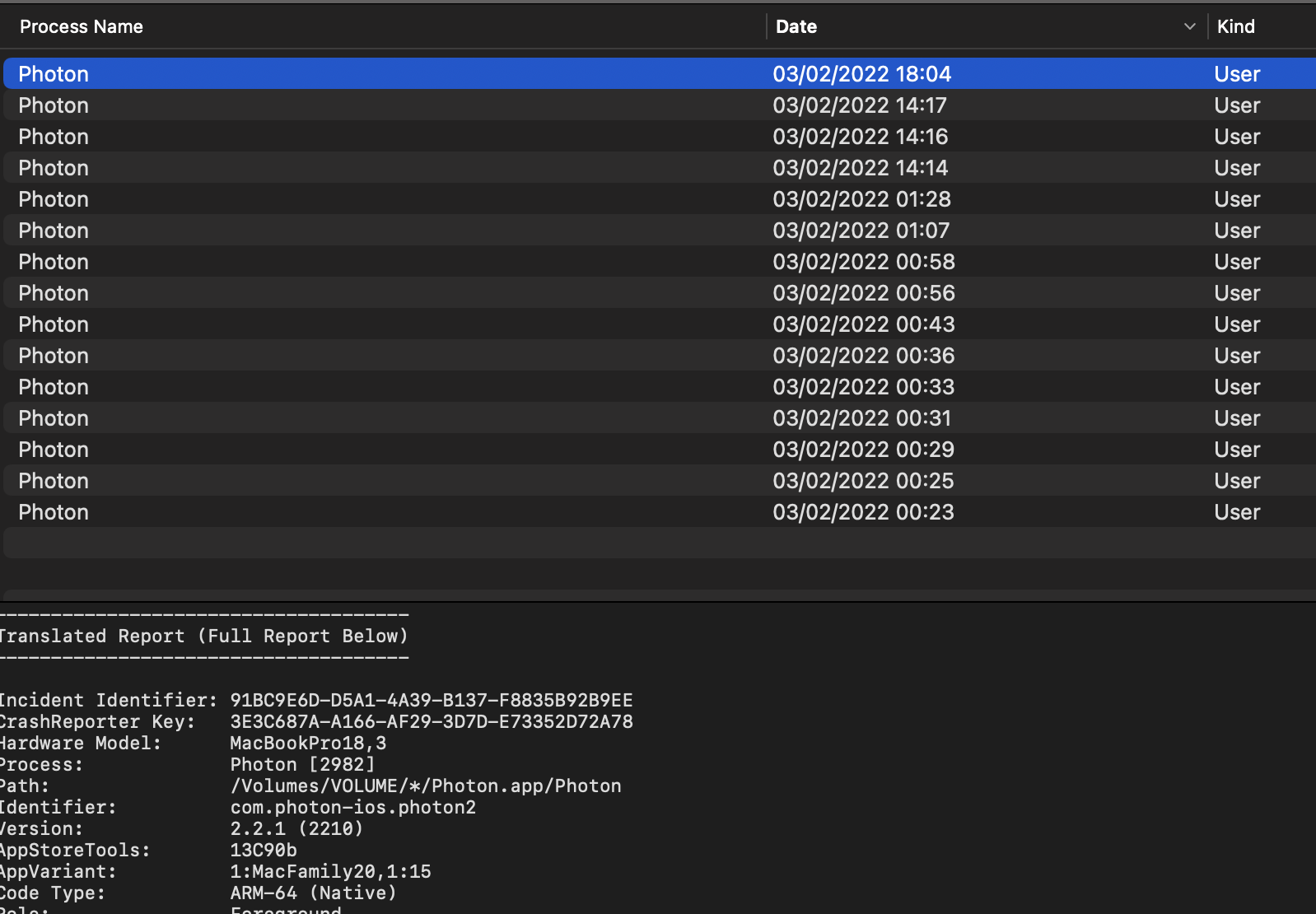Select the Photon row dated 03/02/2022 00:33

click(659, 386)
